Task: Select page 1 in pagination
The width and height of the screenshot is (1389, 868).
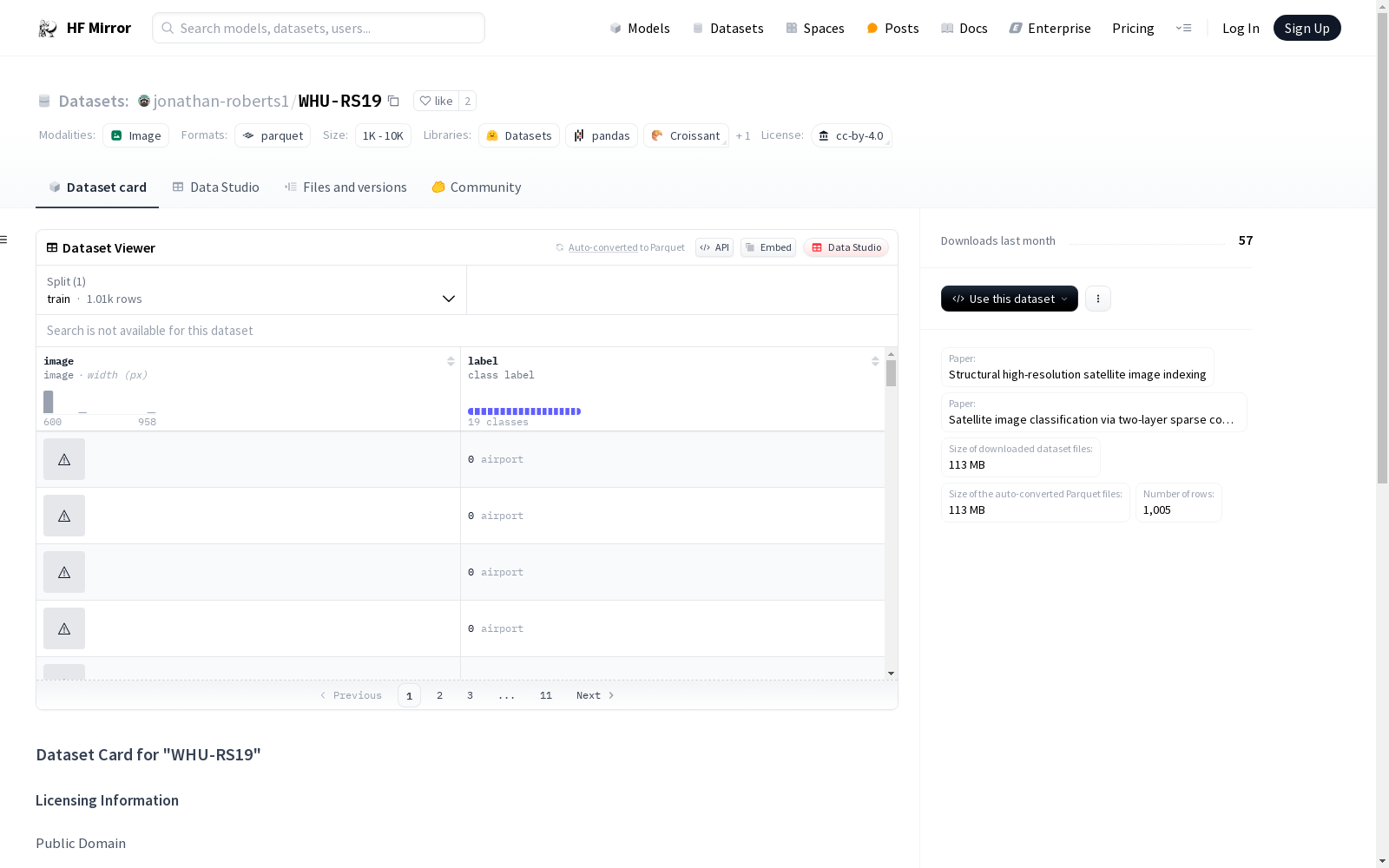Action: click(x=409, y=695)
